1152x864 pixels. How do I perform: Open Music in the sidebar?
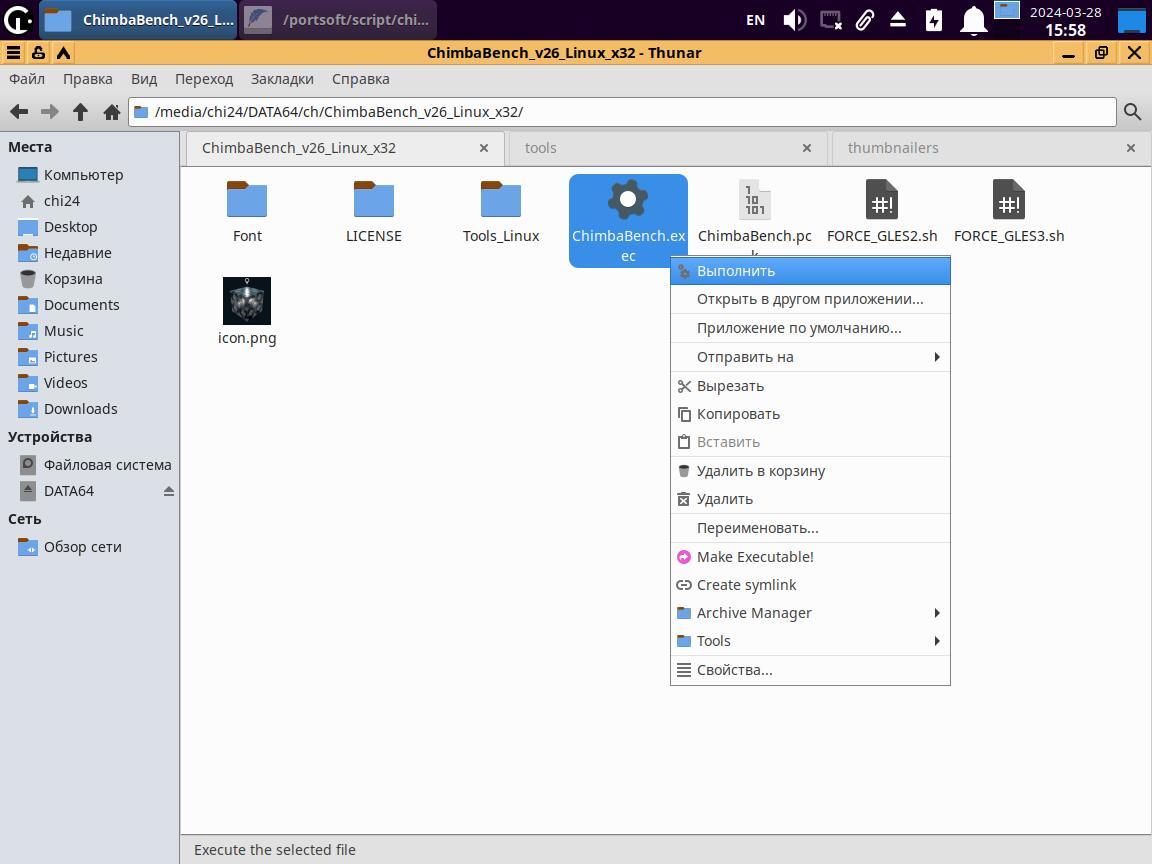point(63,331)
